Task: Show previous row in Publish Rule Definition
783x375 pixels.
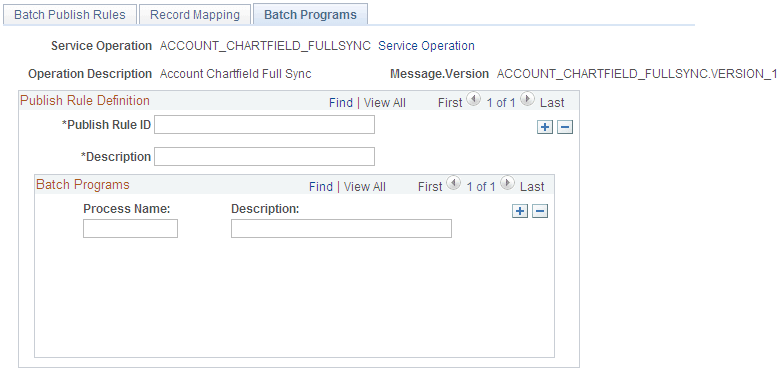Action: click(x=473, y=99)
